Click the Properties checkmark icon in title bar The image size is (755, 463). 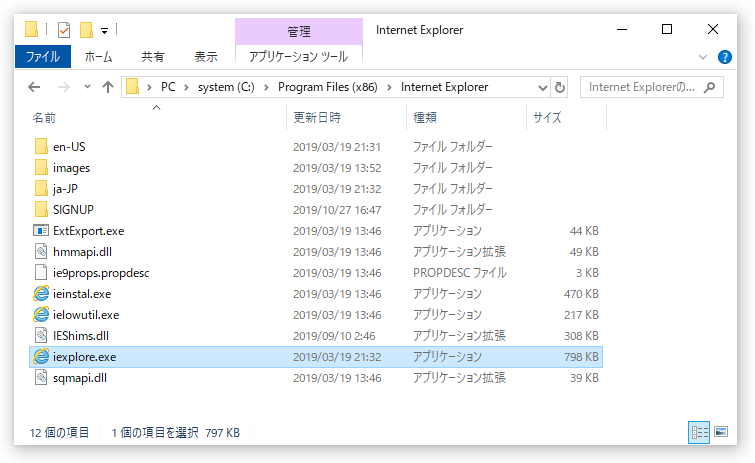[64, 30]
